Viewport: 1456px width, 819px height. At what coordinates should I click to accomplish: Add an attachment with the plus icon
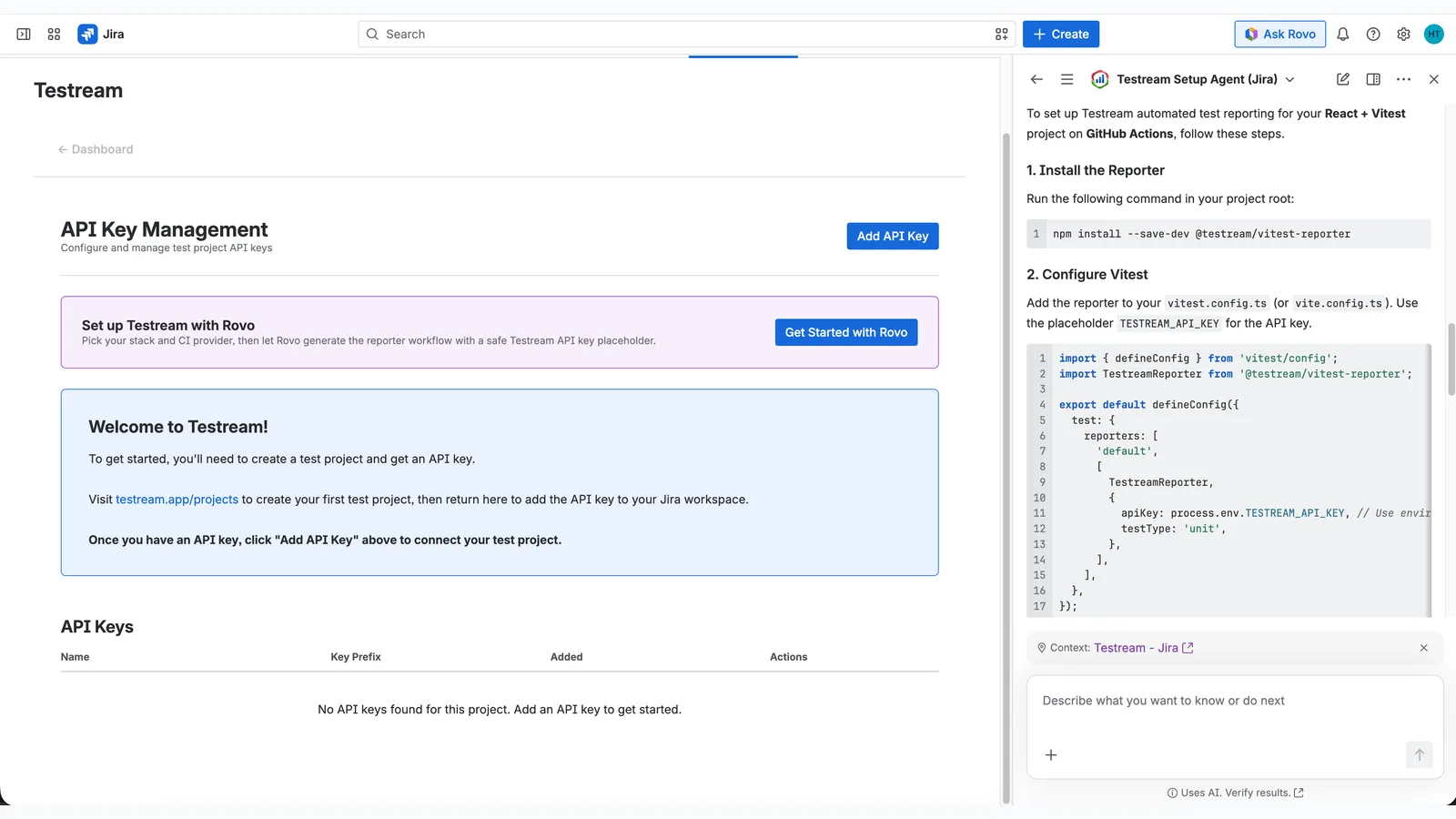1051,755
